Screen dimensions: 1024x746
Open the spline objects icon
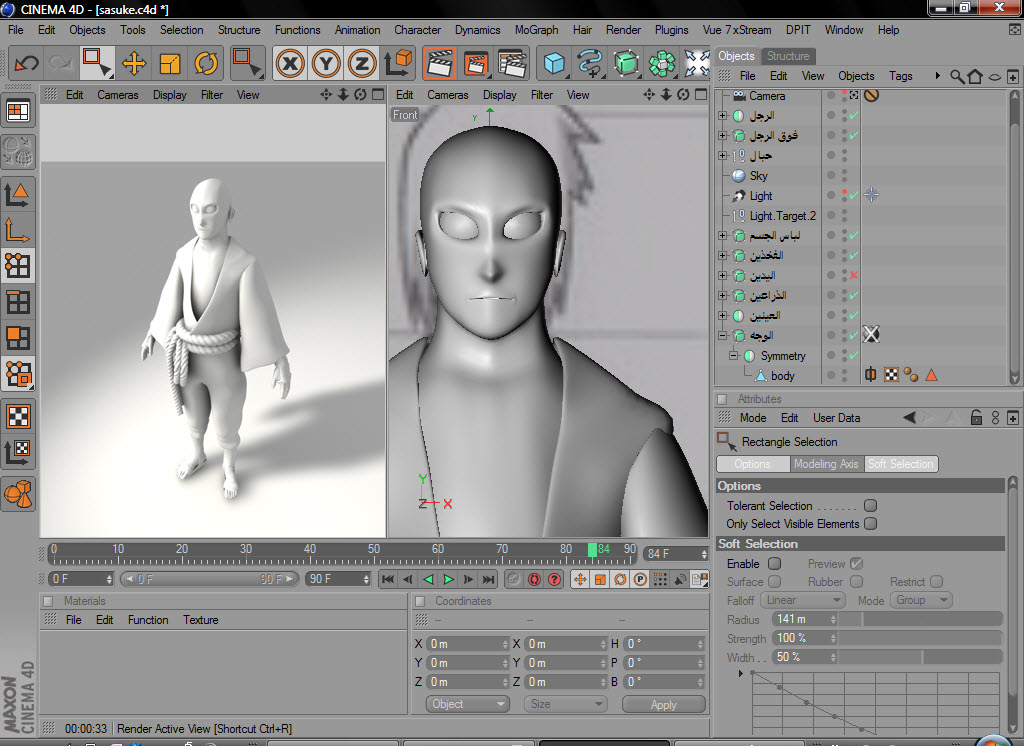click(590, 63)
